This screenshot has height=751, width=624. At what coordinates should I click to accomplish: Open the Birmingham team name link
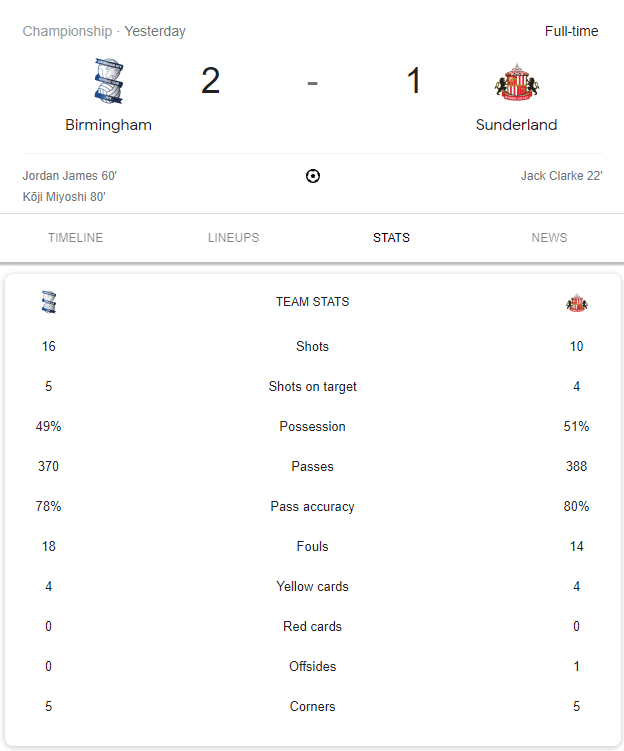coord(108,125)
